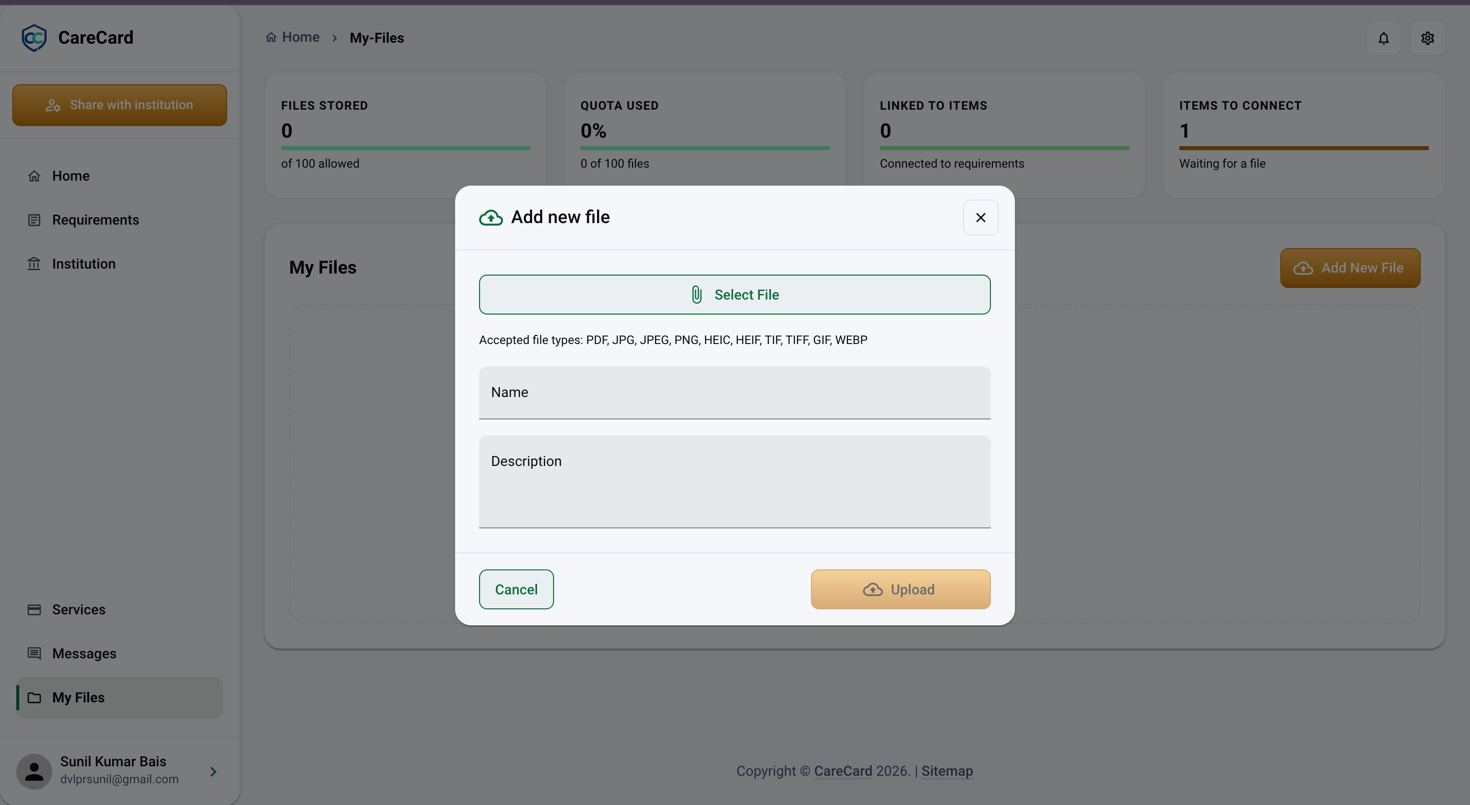
Task: Click the 'of 100 allowed' text
Action: [x=320, y=164]
